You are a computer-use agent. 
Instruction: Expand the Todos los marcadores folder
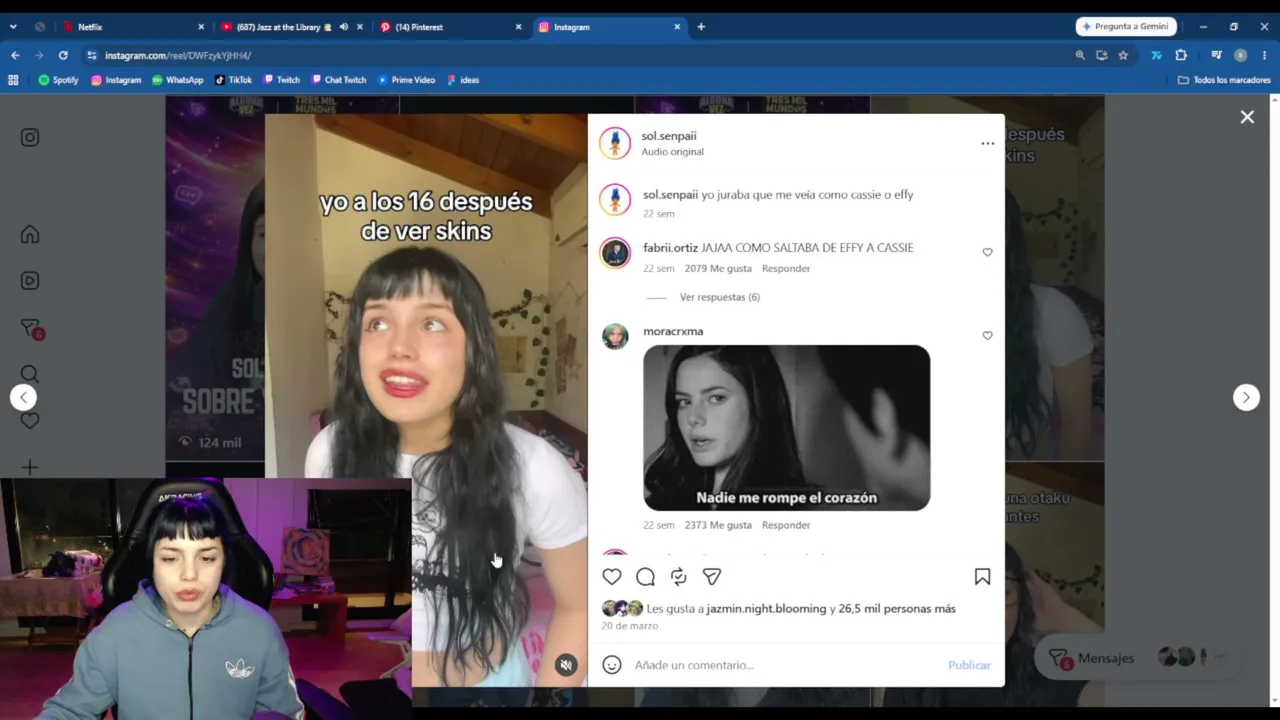pyautogui.click(x=1224, y=80)
